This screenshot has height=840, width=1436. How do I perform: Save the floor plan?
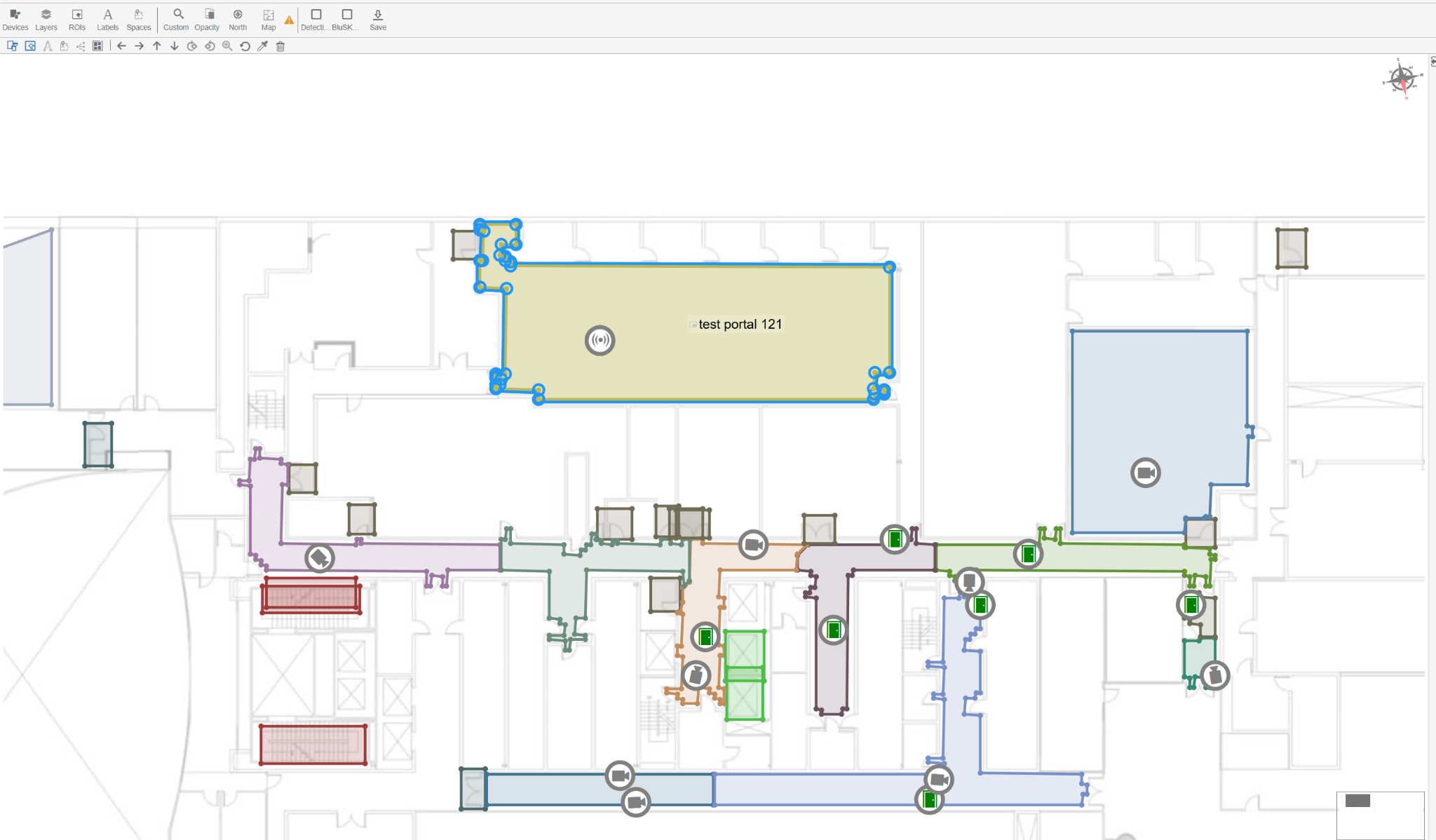[x=378, y=20]
